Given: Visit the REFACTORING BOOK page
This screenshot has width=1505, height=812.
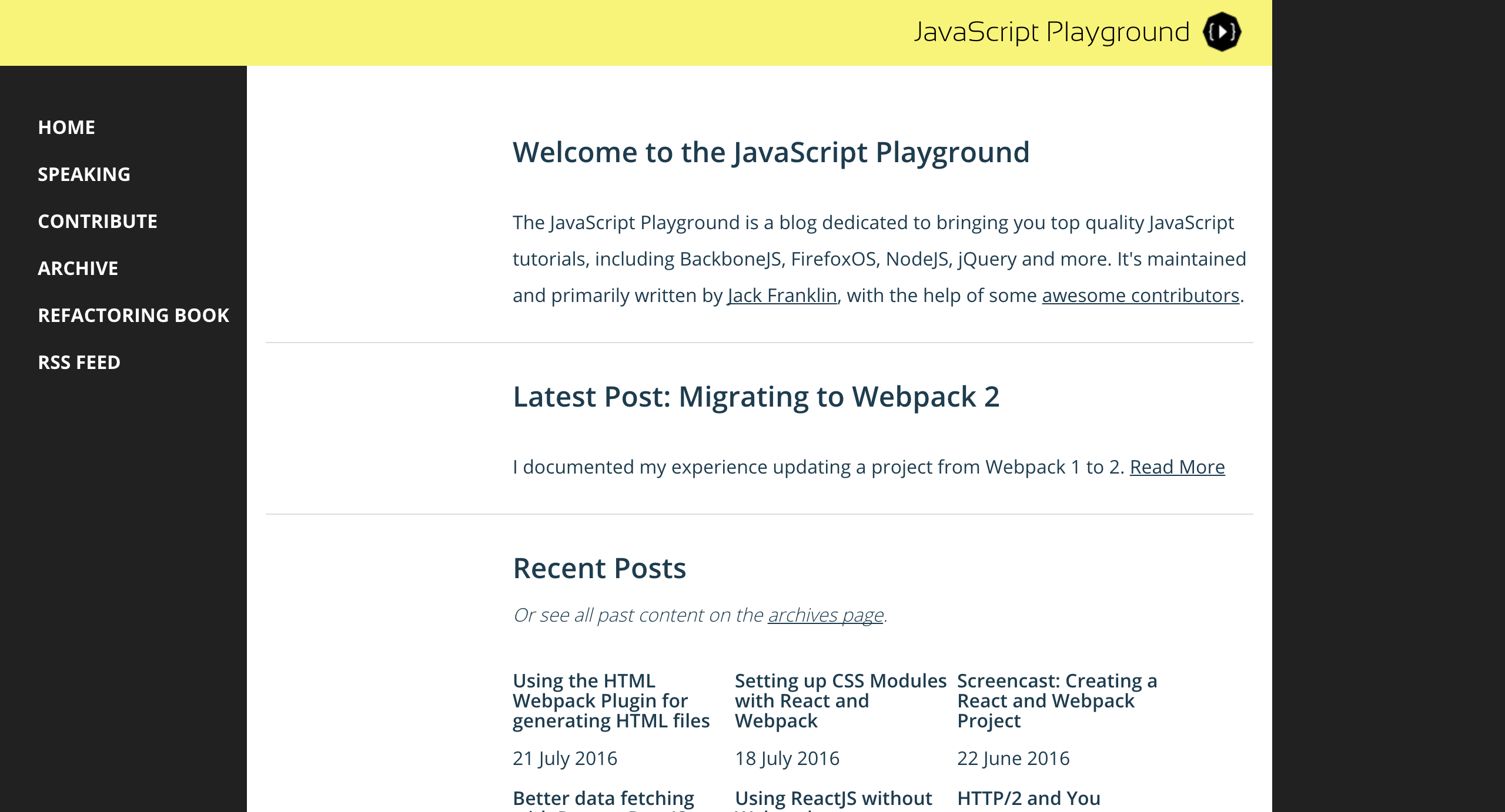Looking at the screenshot, I should coord(133,315).
